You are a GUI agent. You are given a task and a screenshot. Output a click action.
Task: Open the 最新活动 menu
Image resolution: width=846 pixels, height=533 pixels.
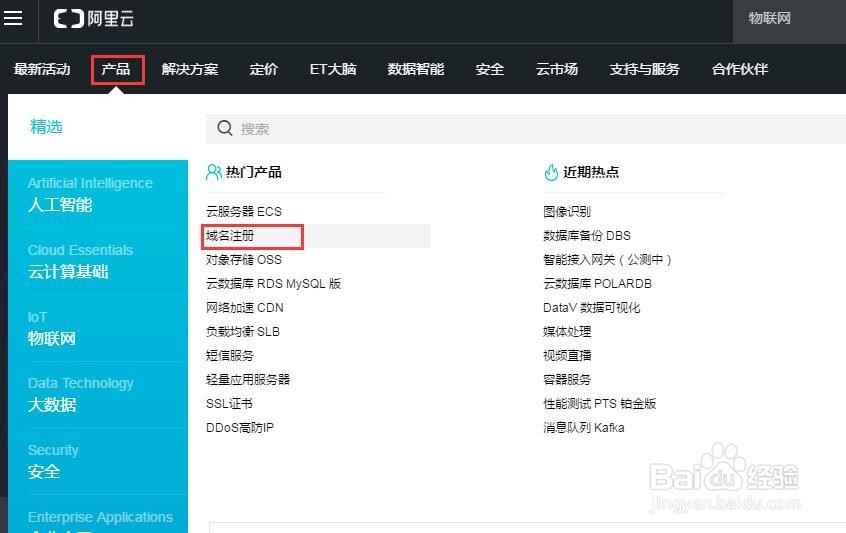click(42, 69)
